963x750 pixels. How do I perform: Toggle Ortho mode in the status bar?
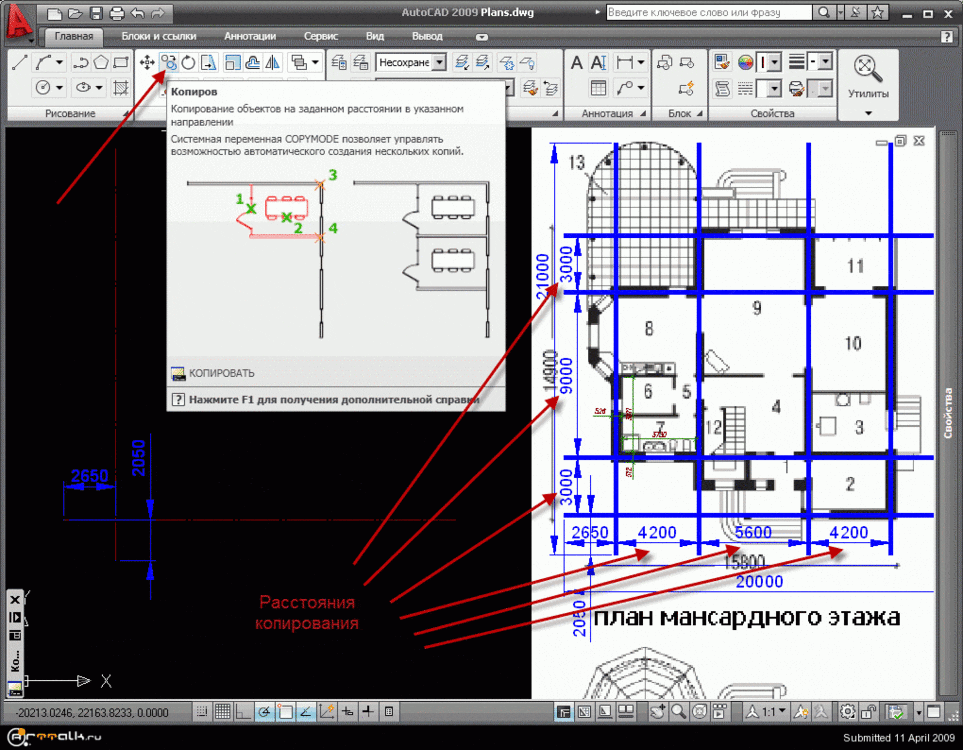[243, 712]
